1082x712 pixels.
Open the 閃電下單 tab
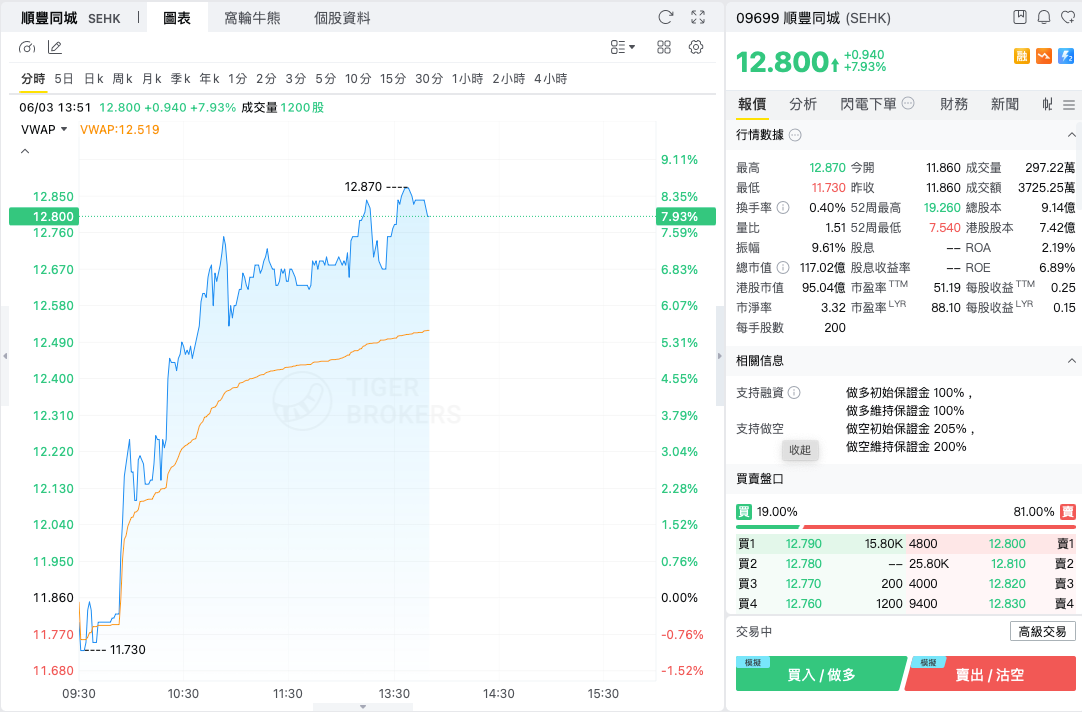[x=868, y=104]
